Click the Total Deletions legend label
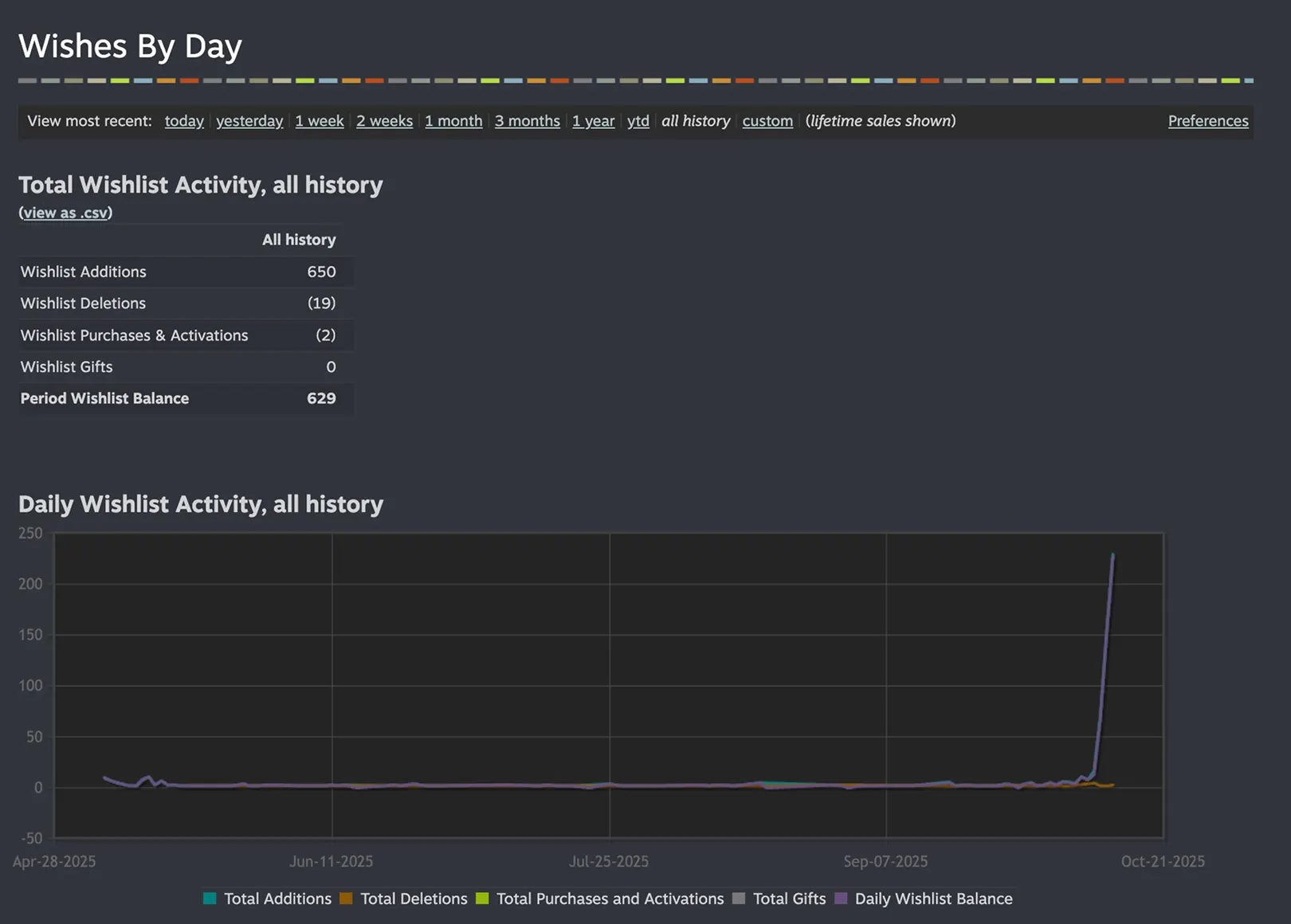Image resolution: width=1291 pixels, height=924 pixels. click(x=414, y=899)
